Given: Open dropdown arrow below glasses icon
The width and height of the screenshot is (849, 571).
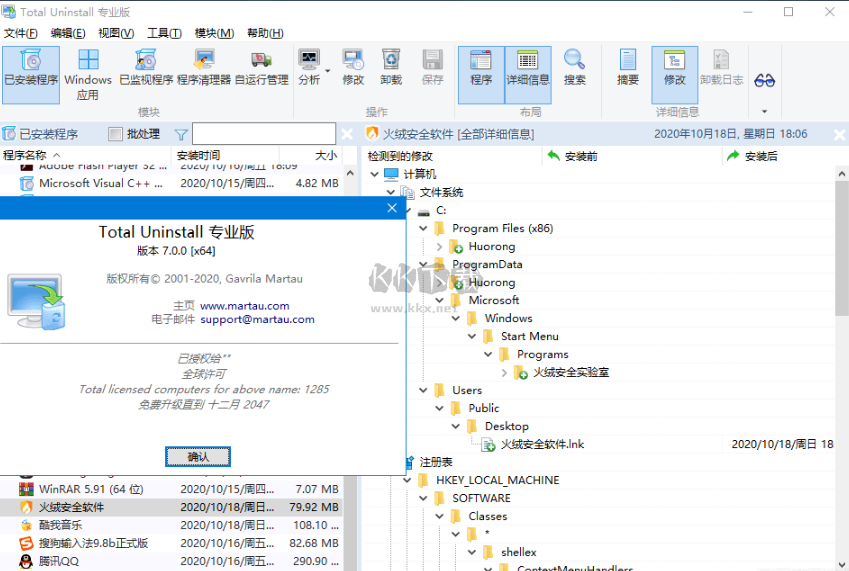Looking at the screenshot, I should point(765,111).
